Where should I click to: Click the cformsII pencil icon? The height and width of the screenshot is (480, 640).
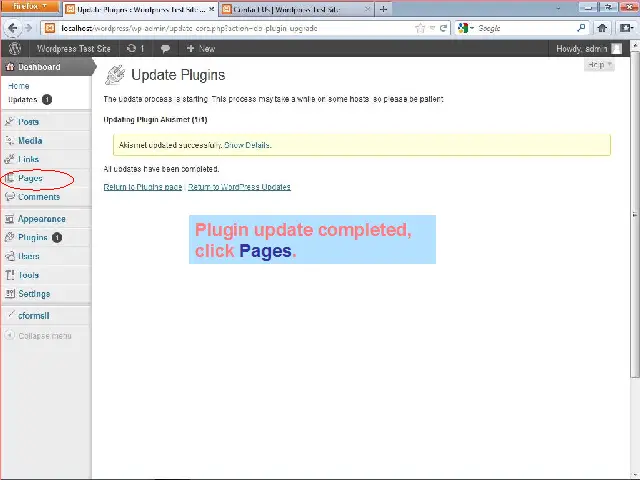tap(10, 315)
